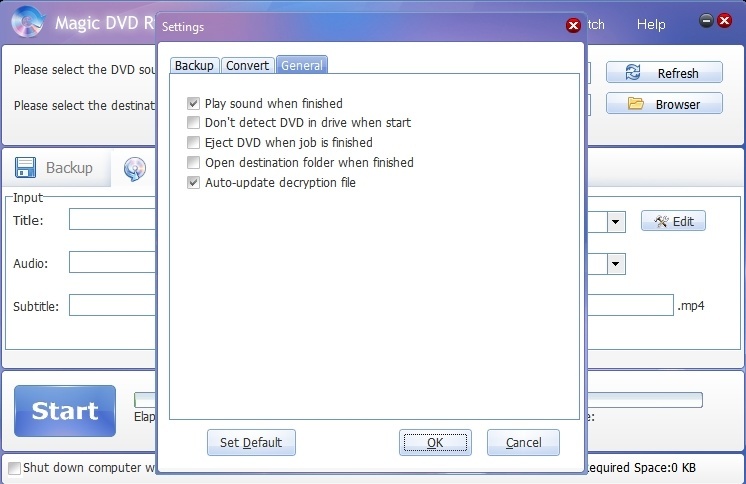Click the Set Default button

[x=251, y=443]
